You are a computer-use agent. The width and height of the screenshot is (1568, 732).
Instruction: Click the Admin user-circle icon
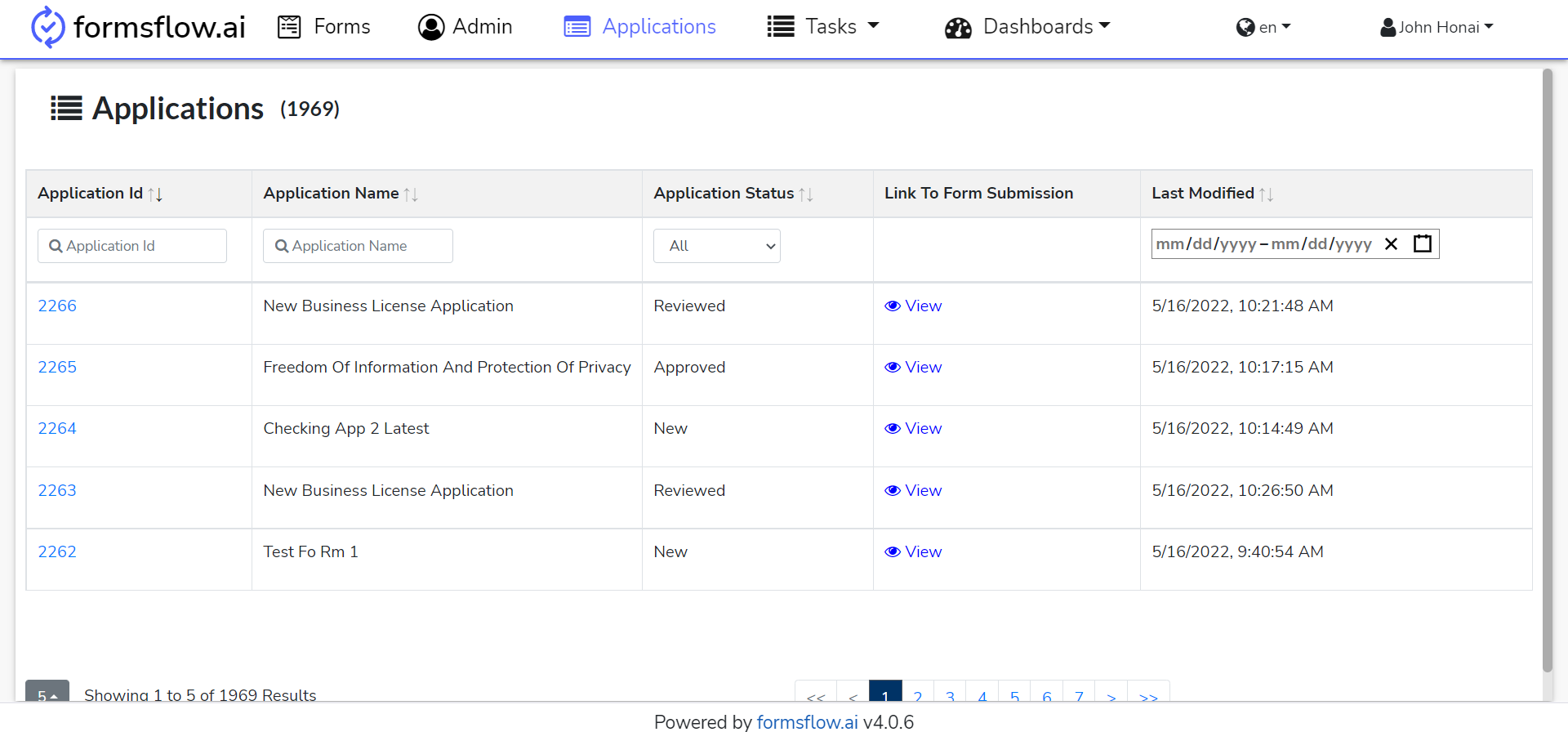point(431,27)
